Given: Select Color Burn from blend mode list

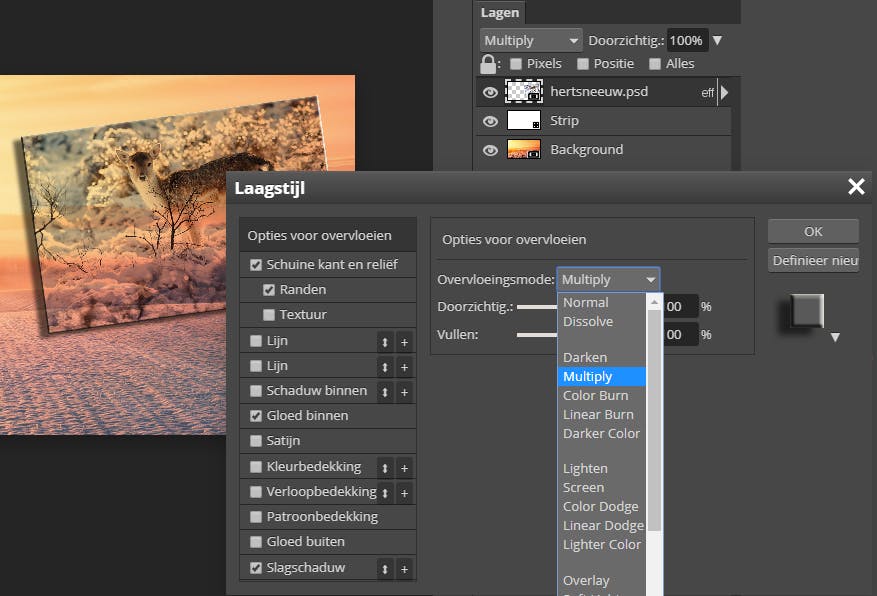Looking at the screenshot, I should [595, 395].
